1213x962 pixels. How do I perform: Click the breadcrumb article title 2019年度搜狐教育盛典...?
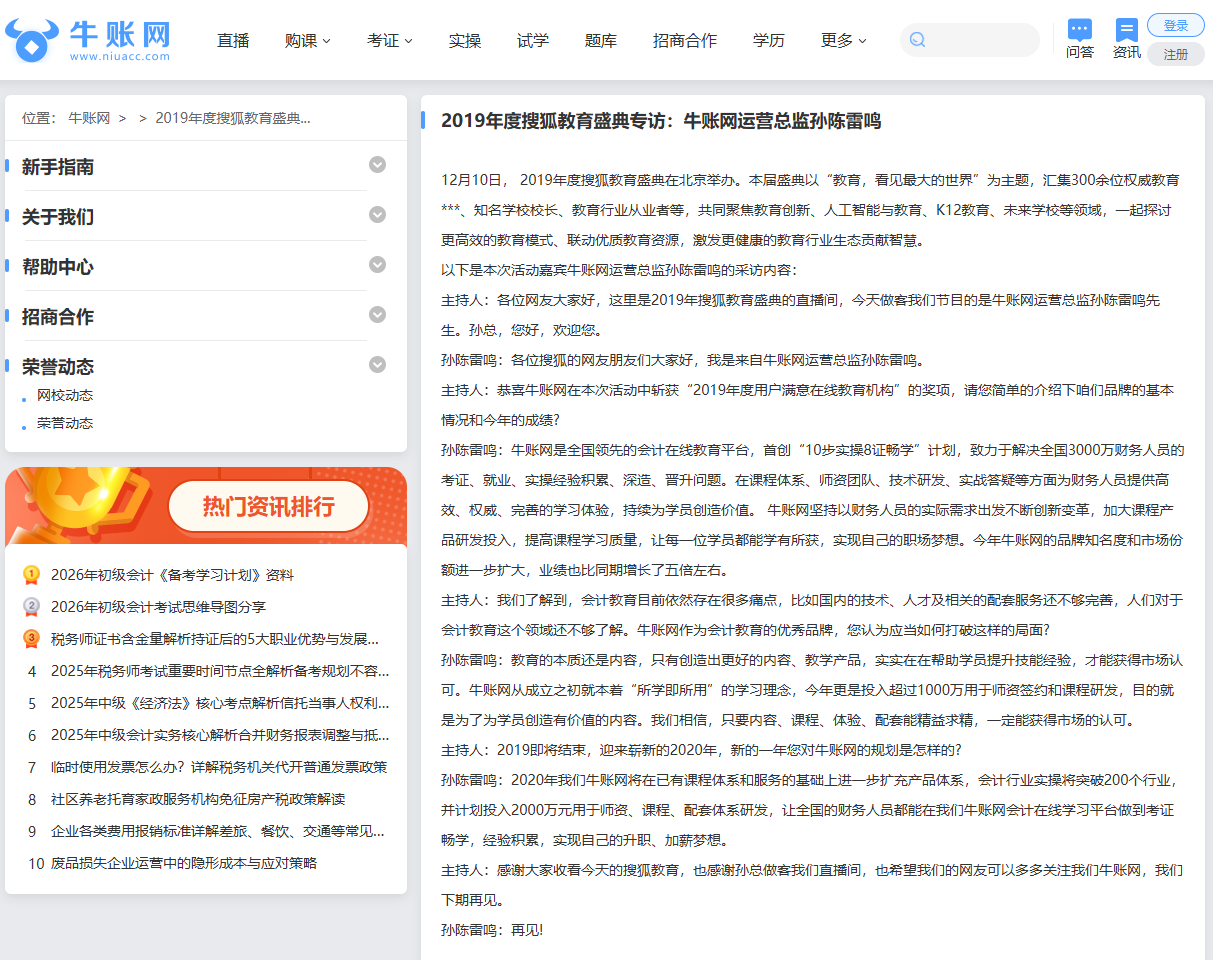point(233,118)
